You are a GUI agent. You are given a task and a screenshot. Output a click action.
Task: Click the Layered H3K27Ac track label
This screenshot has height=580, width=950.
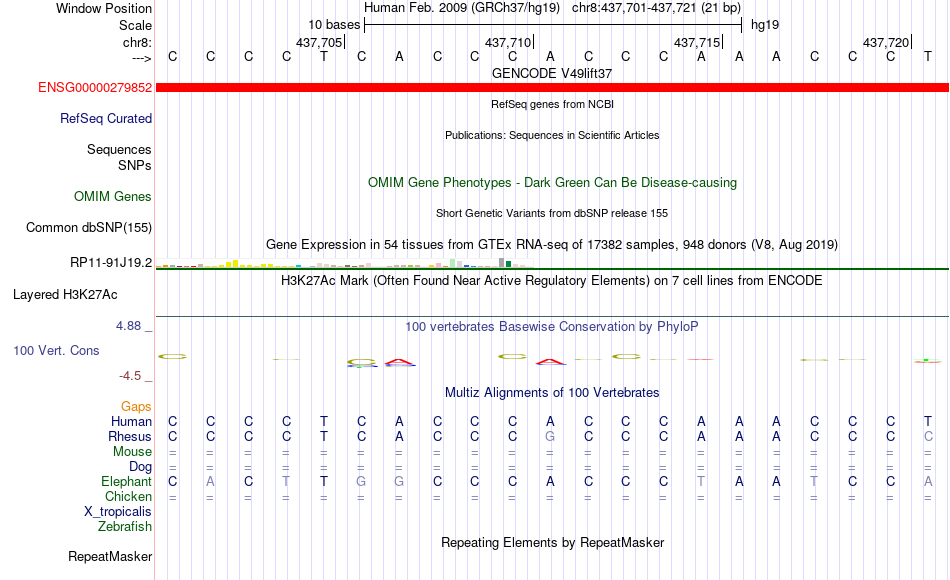click(x=65, y=295)
